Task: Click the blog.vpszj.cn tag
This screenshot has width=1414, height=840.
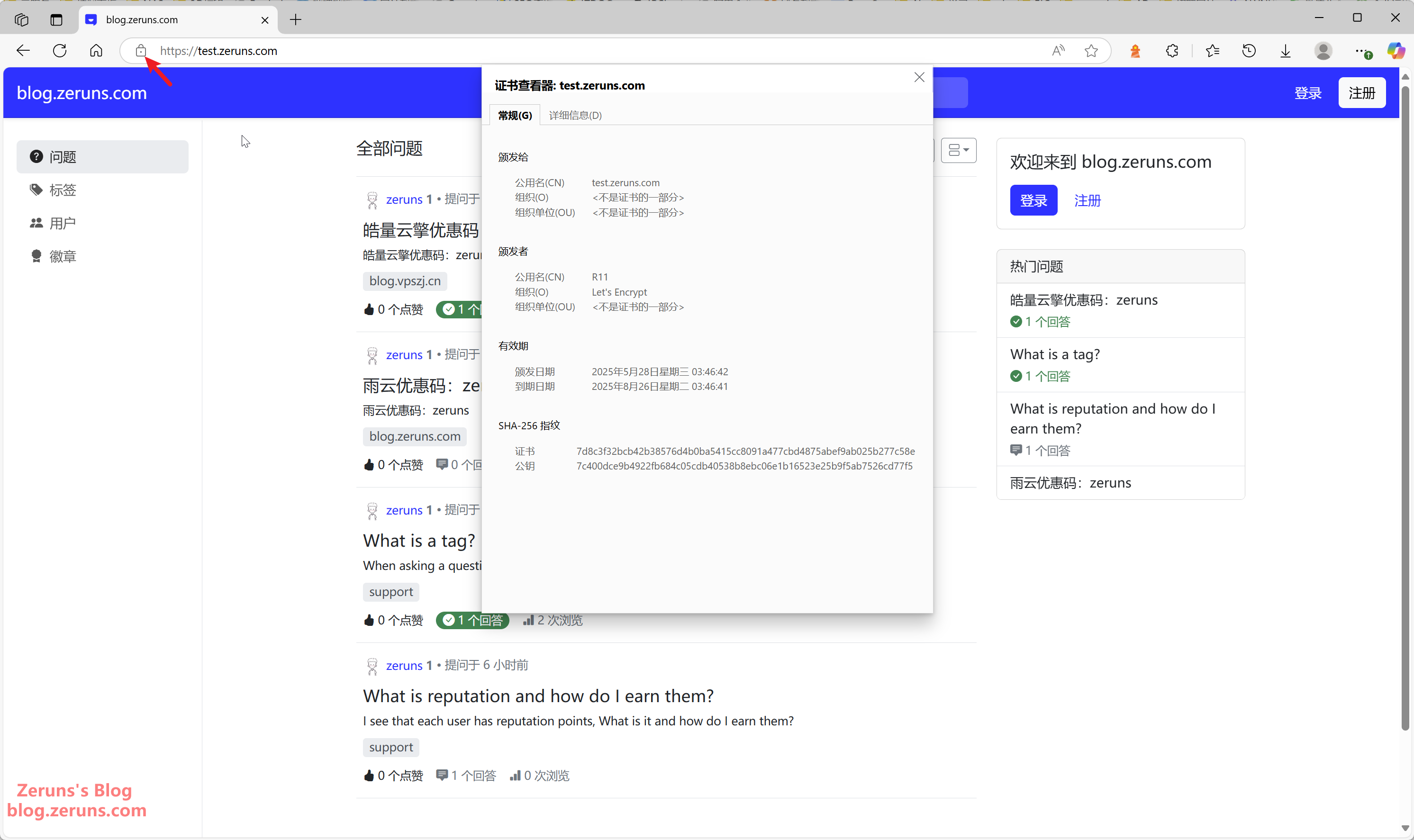Action: tap(405, 281)
